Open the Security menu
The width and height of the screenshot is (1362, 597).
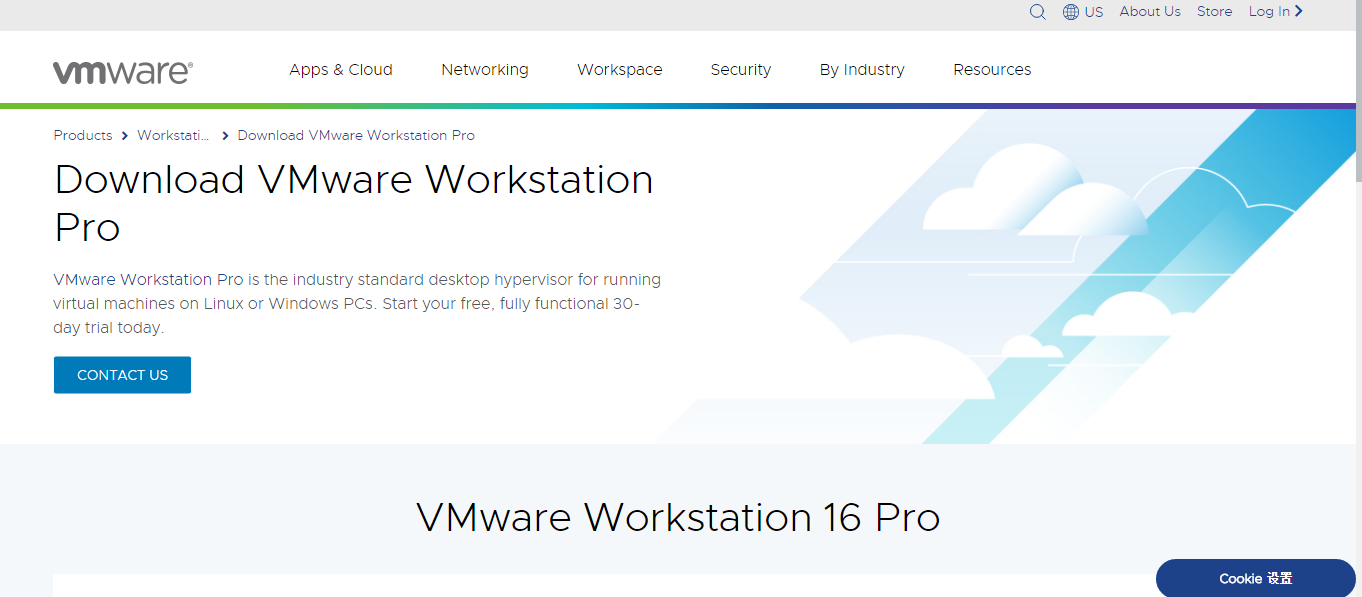coord(741,70)
